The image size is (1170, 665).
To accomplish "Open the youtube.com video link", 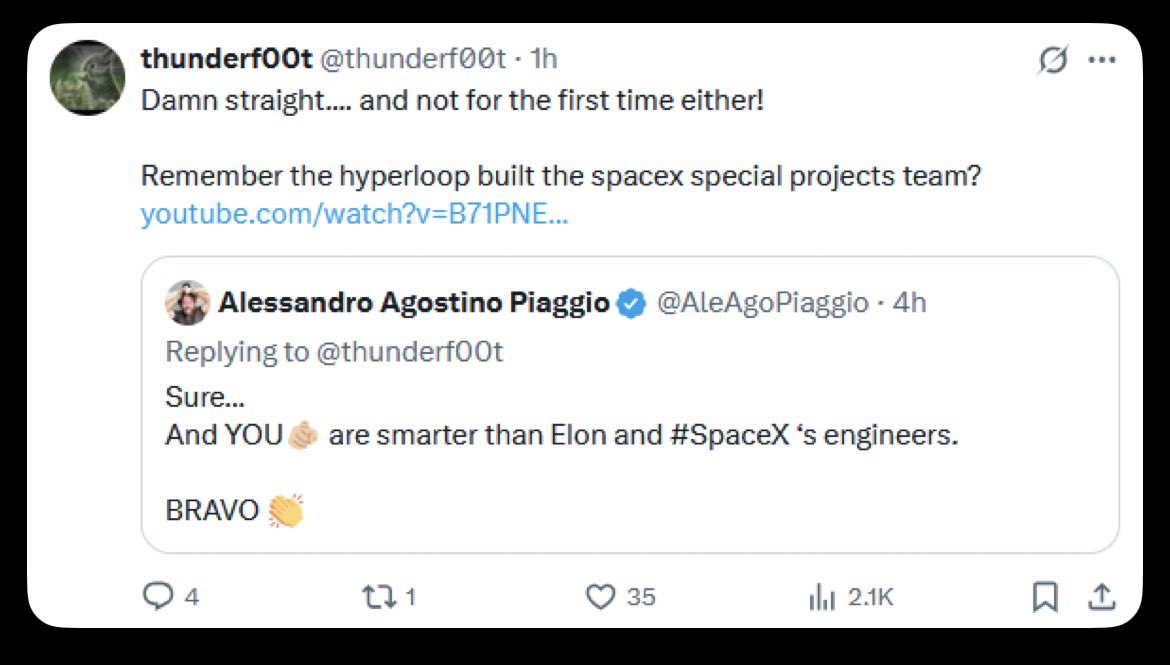I will click(354, 214).
